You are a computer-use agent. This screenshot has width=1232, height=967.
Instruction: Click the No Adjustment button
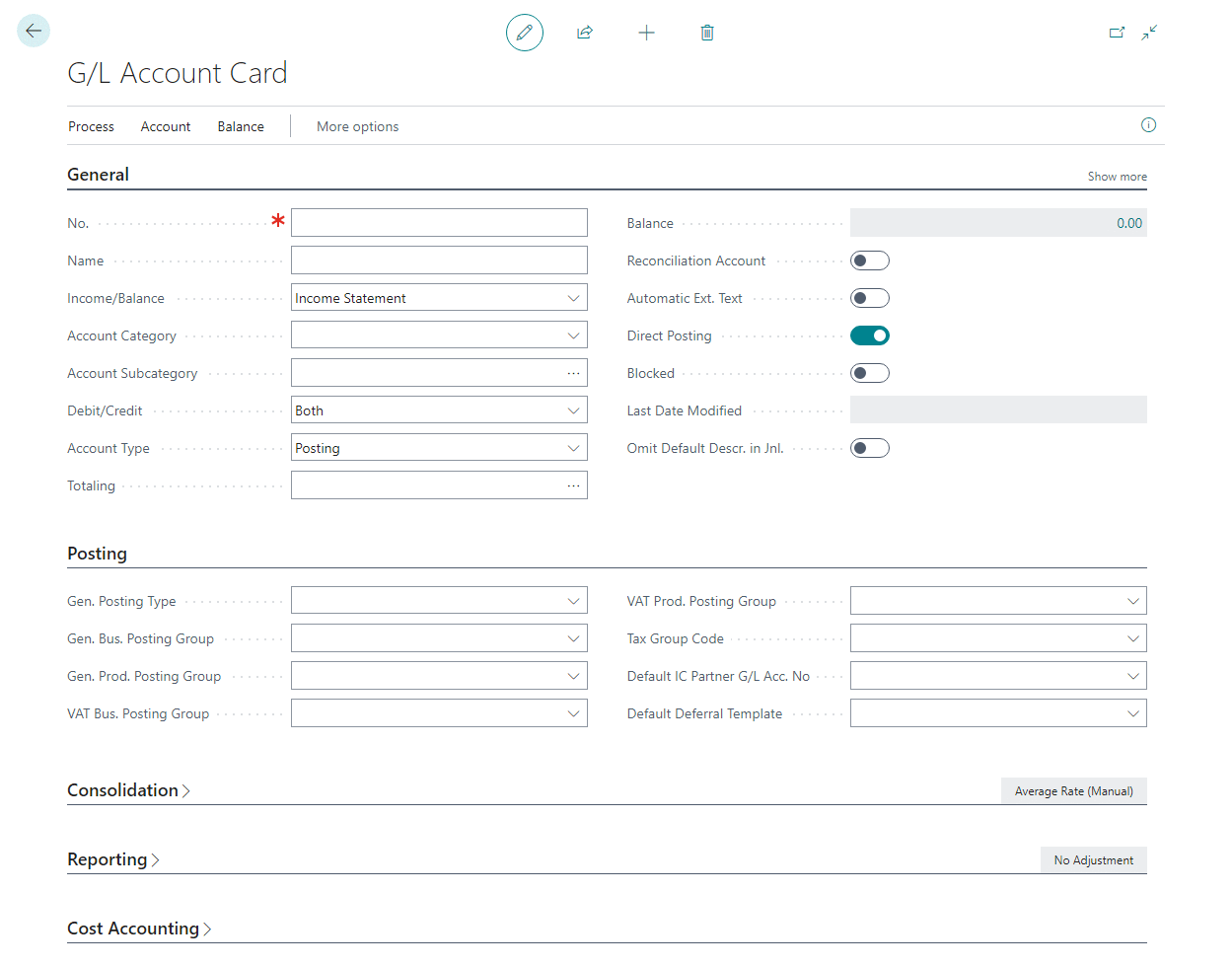pyautogui.click(x=1093, y=859)
